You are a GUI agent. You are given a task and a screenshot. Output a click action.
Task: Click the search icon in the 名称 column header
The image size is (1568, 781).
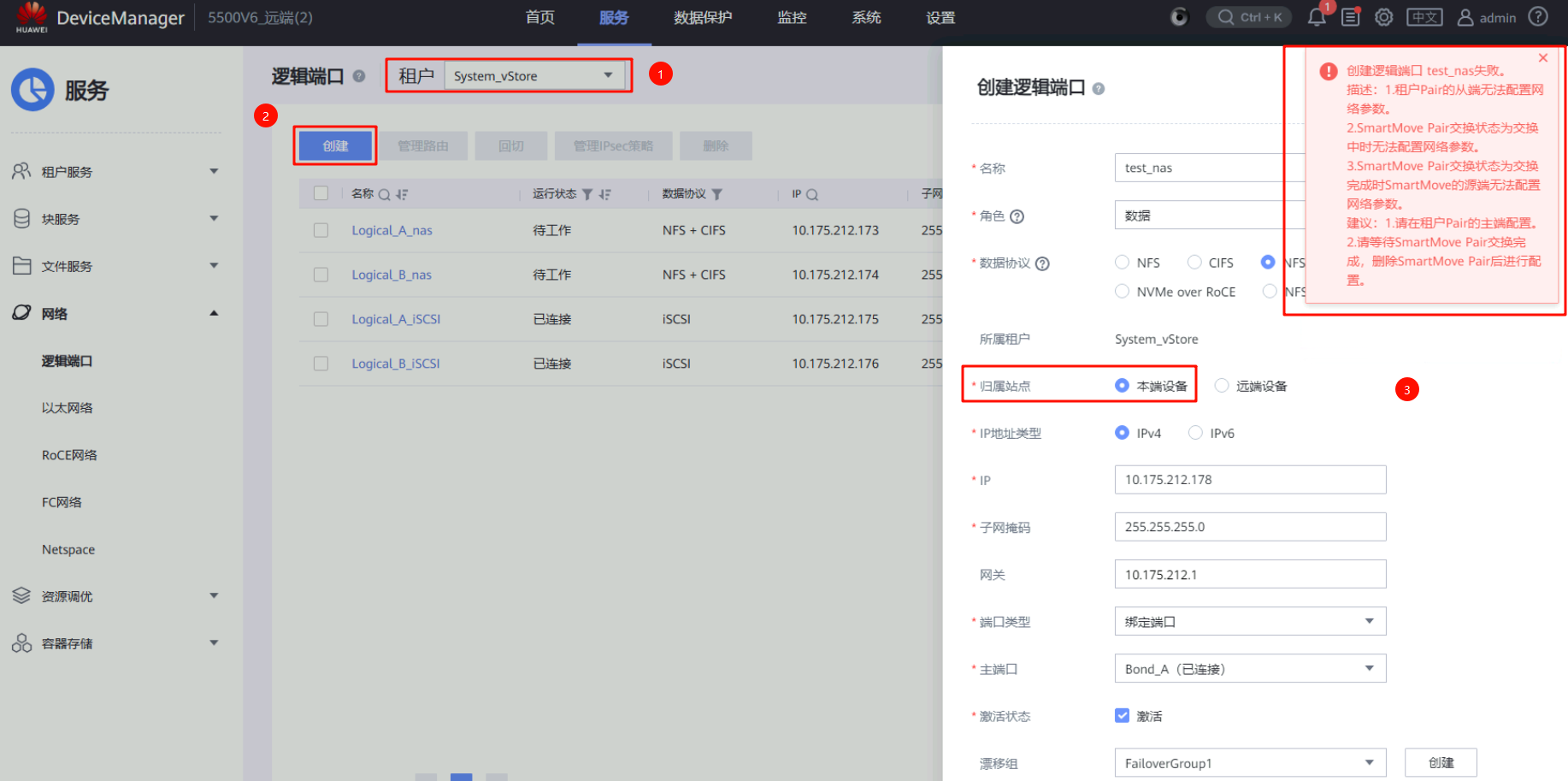tap(384, 194)
